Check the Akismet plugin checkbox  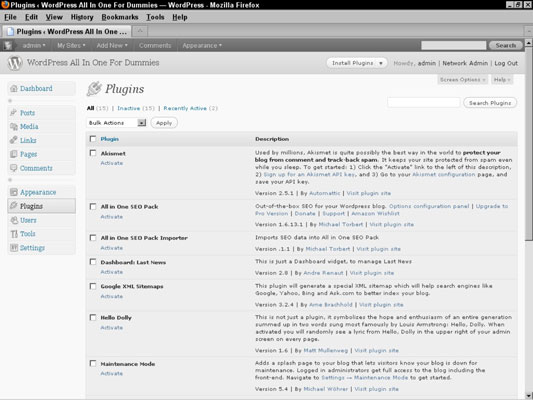tap(93, 153)
